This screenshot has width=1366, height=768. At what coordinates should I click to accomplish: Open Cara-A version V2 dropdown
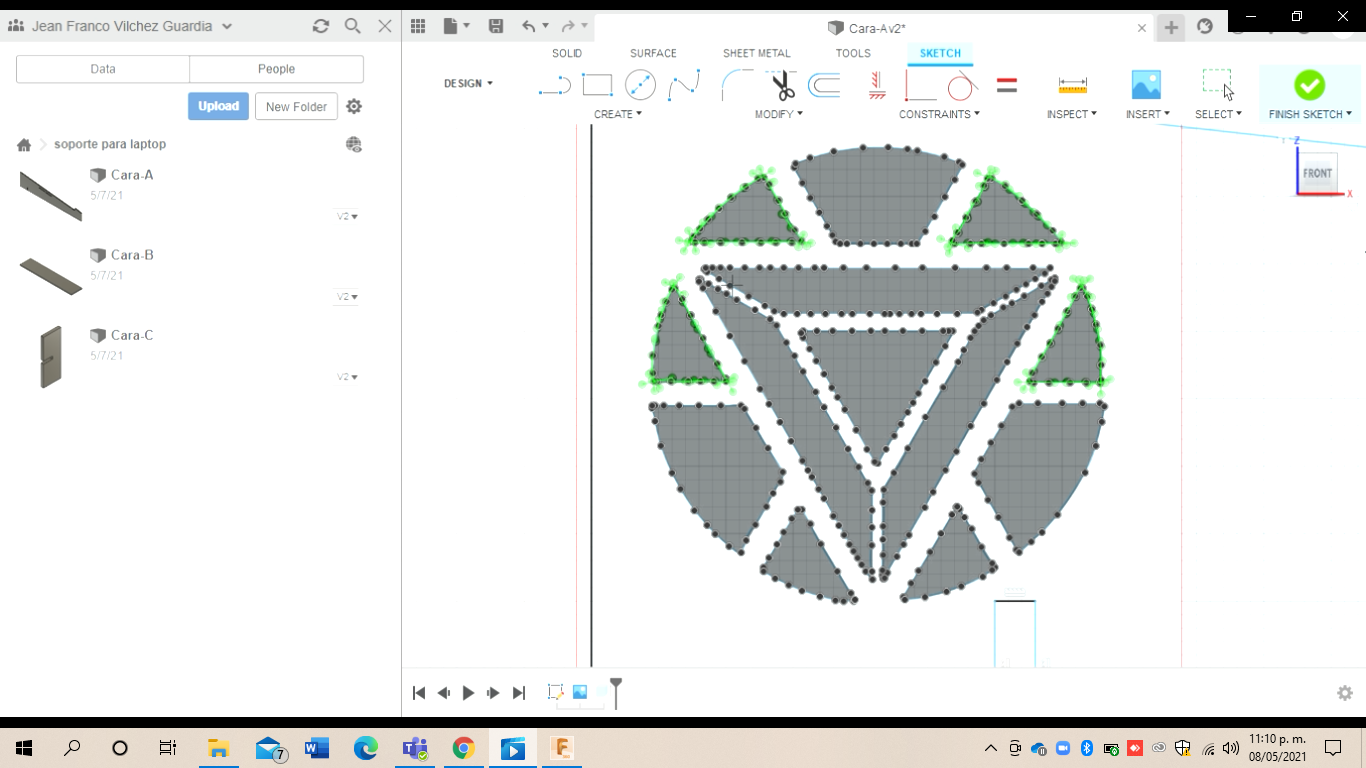tap(347, 216)
